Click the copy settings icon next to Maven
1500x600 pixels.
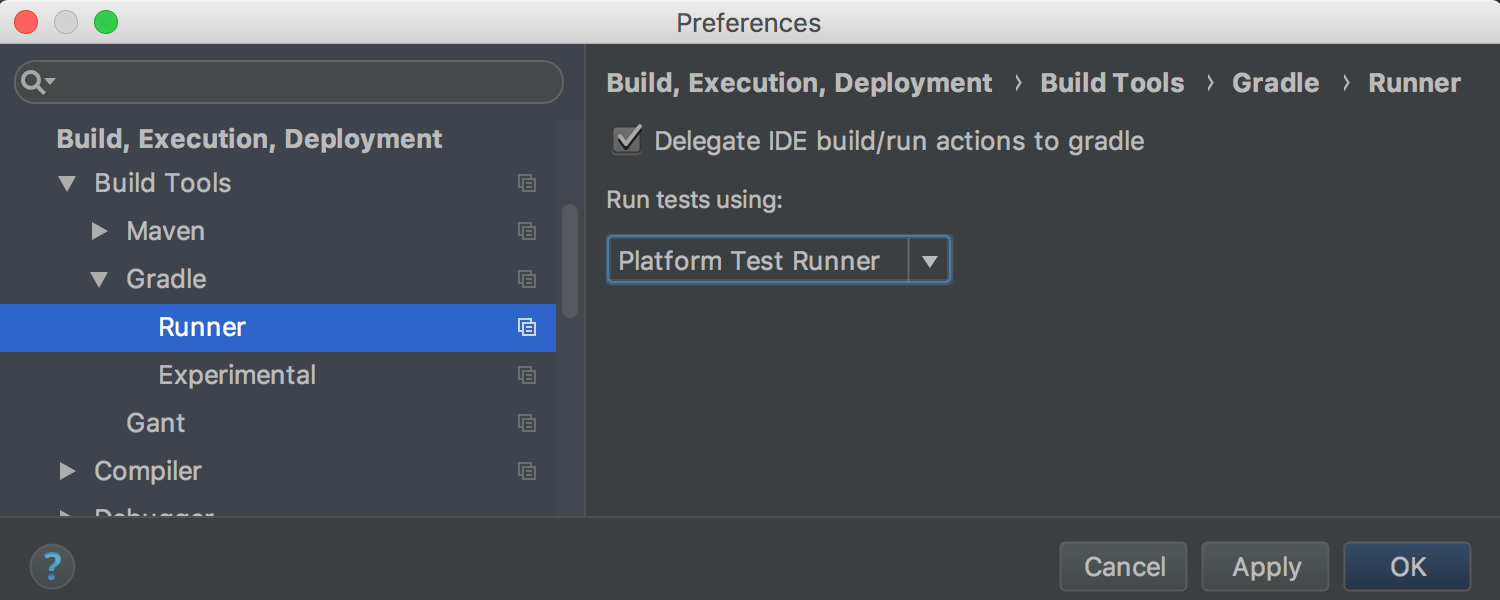point(527,231)
